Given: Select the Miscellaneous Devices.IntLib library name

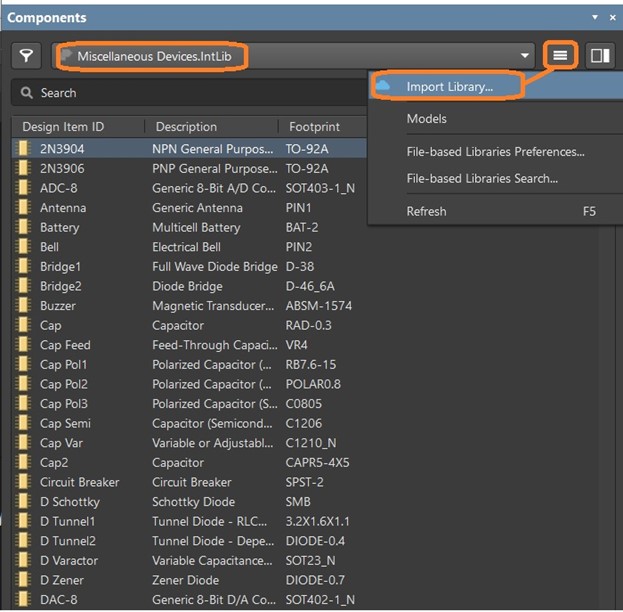Looking at the screenshot, I should point(154,56).
